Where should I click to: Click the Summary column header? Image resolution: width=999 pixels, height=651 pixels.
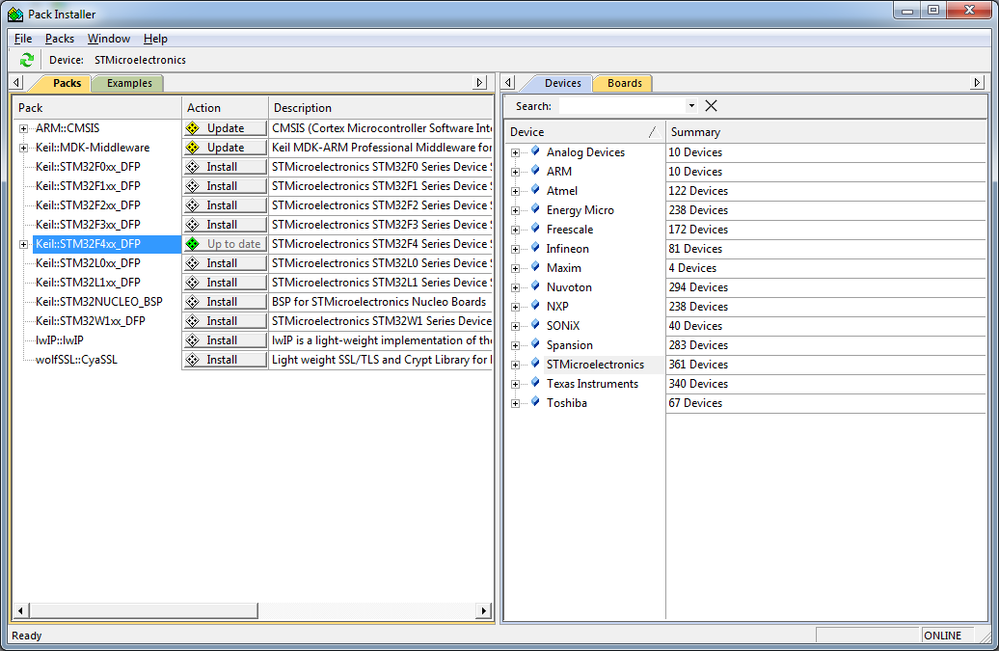click(826, 132)
